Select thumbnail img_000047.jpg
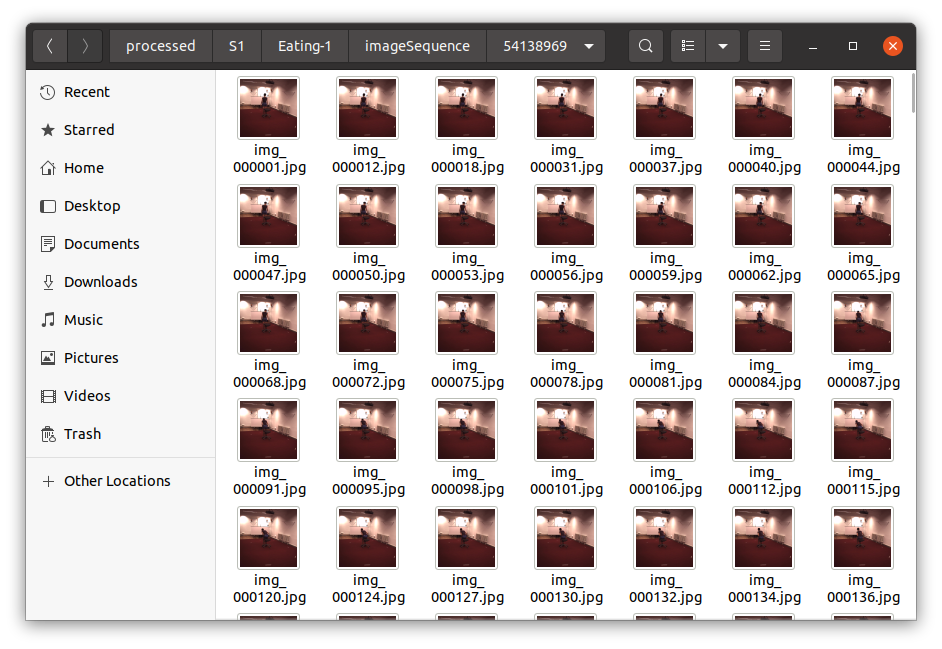 (269, 216)
